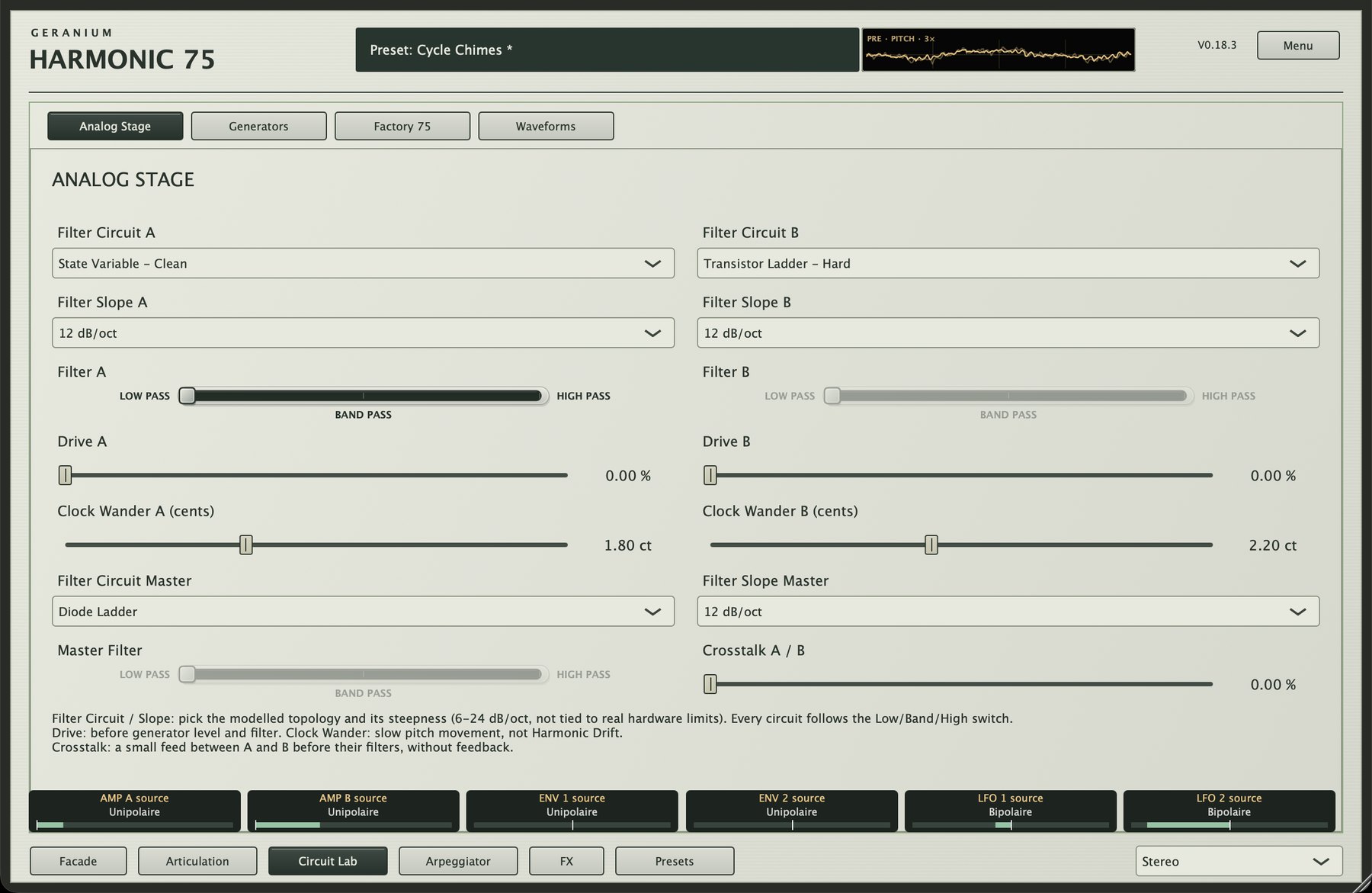Click the Clock Wander B value 2.20 ct
The image size is (1372, 893).
click(1273, 545)
